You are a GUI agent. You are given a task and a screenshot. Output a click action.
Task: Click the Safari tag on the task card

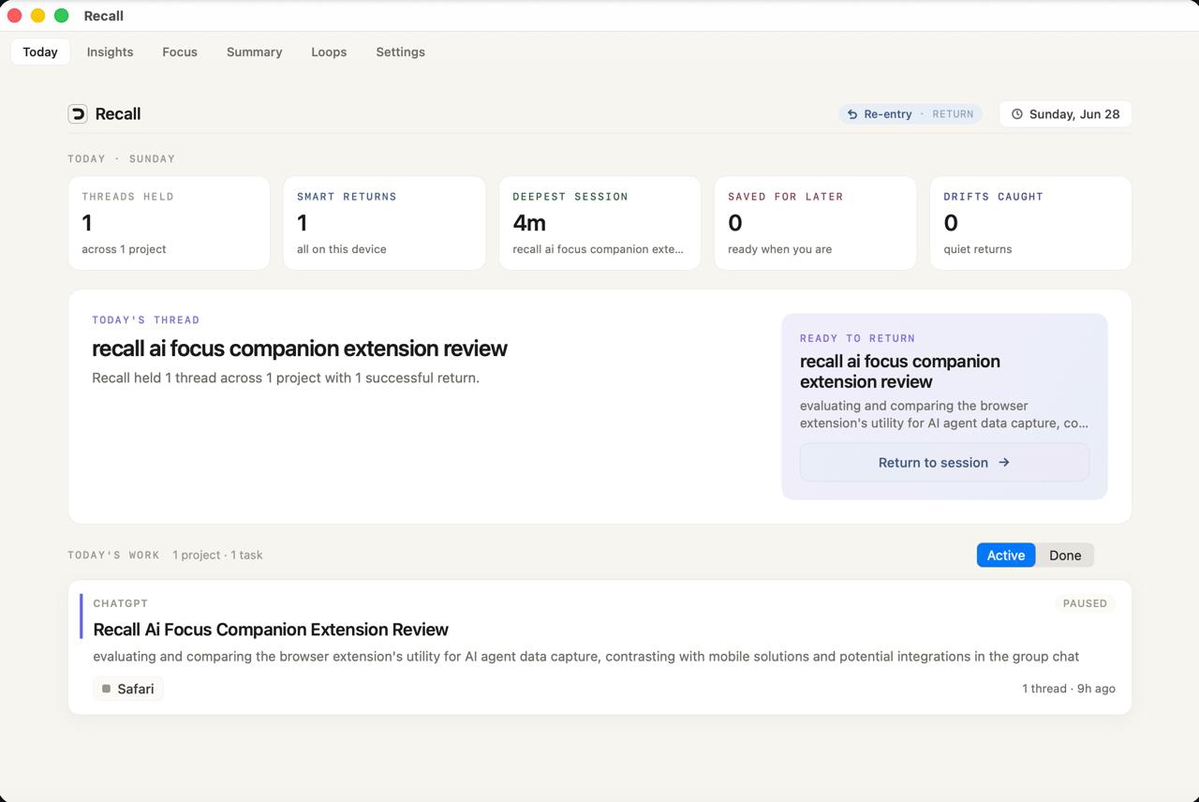tap(128, 689)
